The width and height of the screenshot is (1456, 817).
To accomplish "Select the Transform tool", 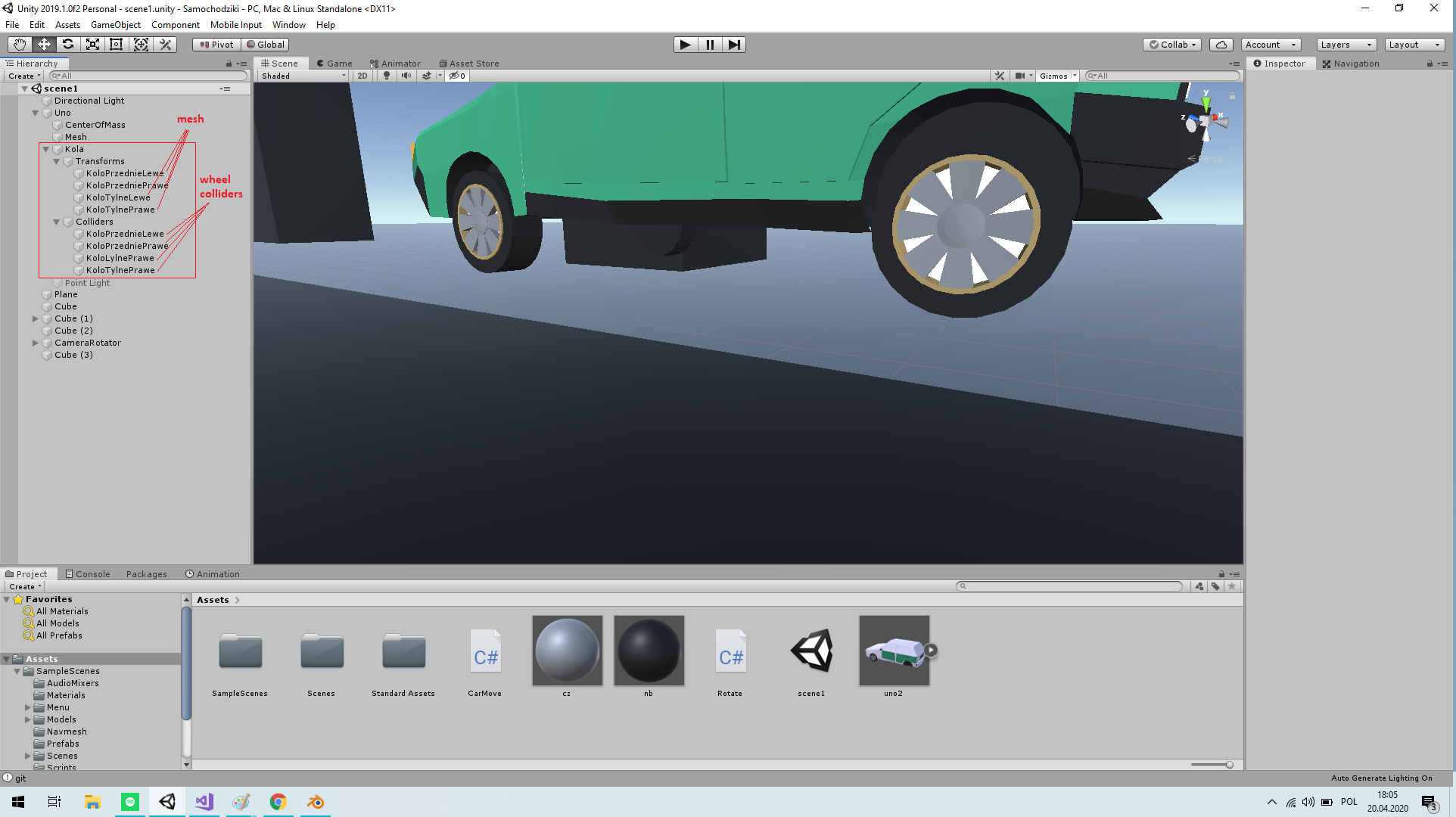I will tap(141, 45).
